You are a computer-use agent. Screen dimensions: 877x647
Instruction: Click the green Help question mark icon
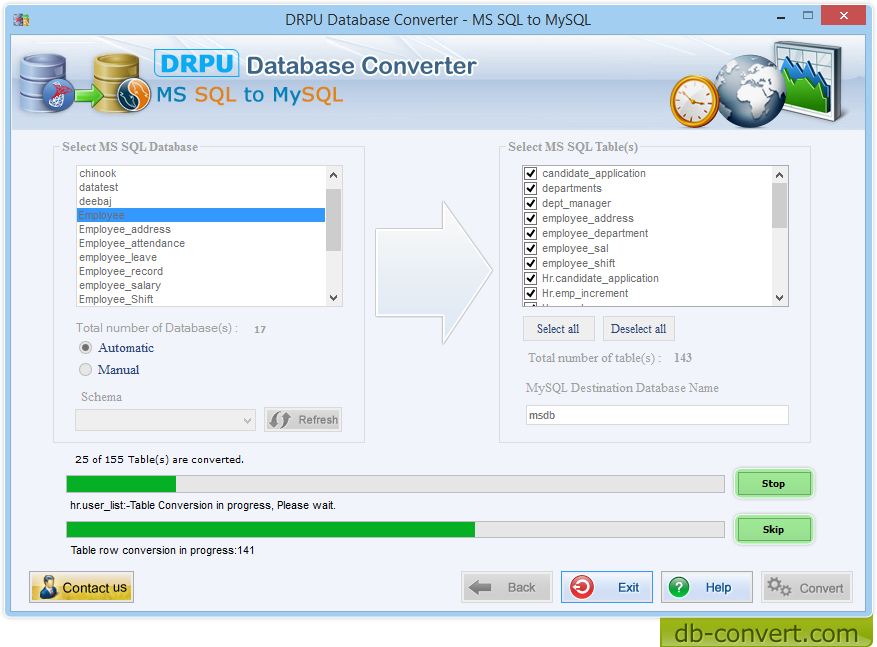pos(679,587)
